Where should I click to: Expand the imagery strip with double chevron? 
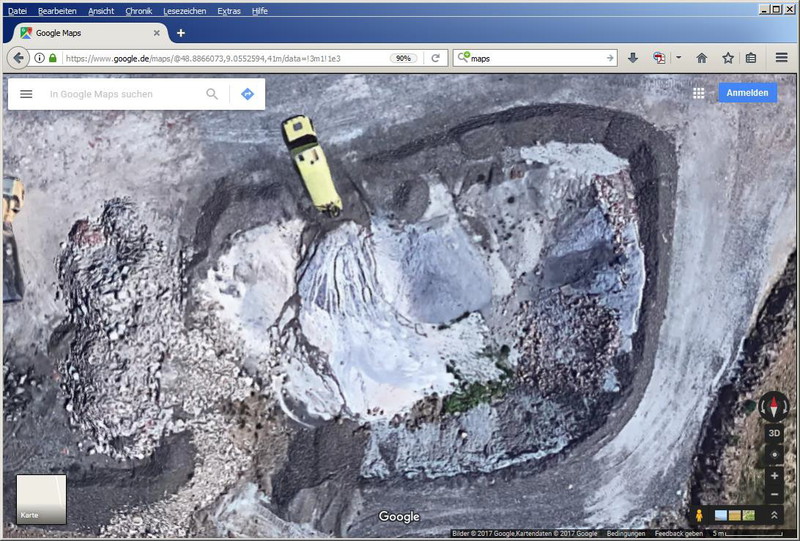774,515
